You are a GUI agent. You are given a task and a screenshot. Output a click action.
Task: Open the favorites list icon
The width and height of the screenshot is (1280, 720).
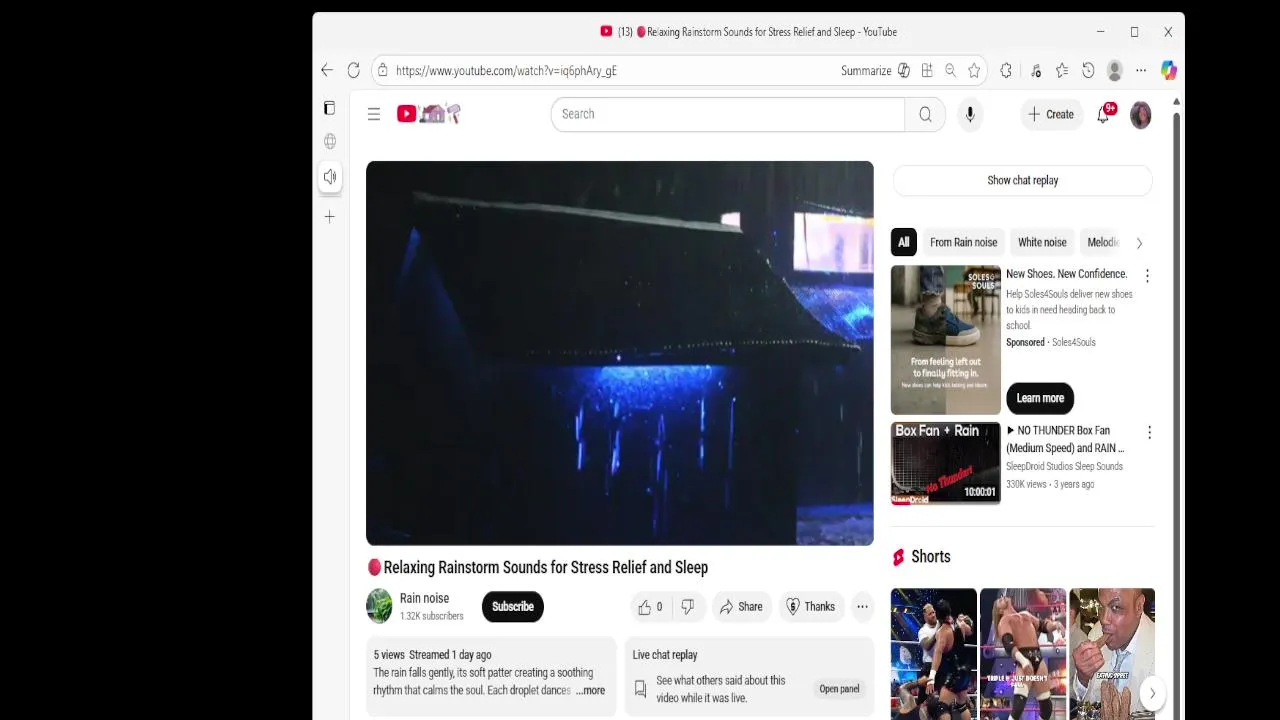(1062, 70)
